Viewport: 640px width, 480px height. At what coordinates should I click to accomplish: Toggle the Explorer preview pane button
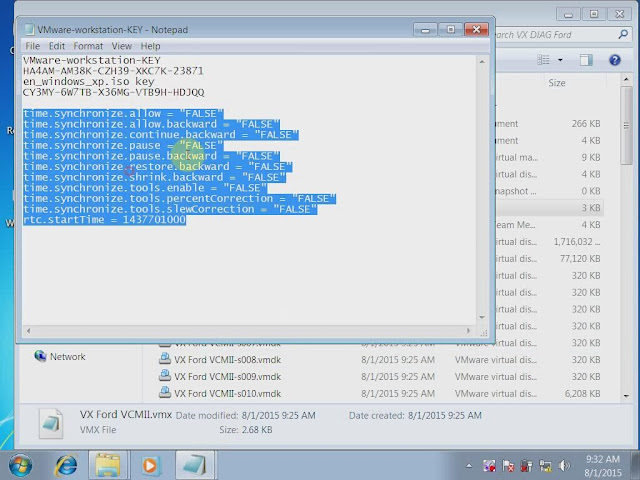click(x=586, y=60)
